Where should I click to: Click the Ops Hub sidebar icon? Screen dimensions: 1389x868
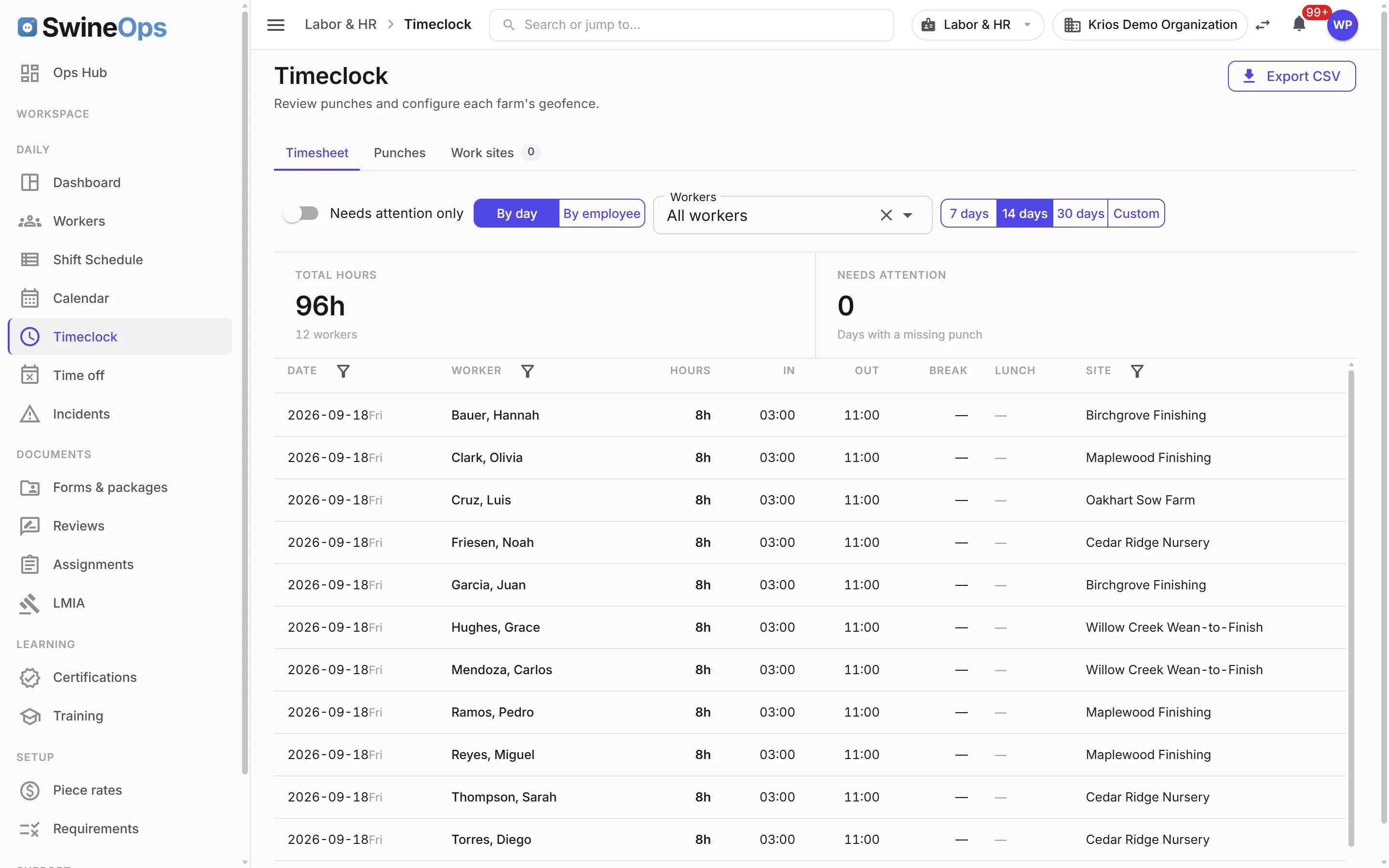point(29,73)
